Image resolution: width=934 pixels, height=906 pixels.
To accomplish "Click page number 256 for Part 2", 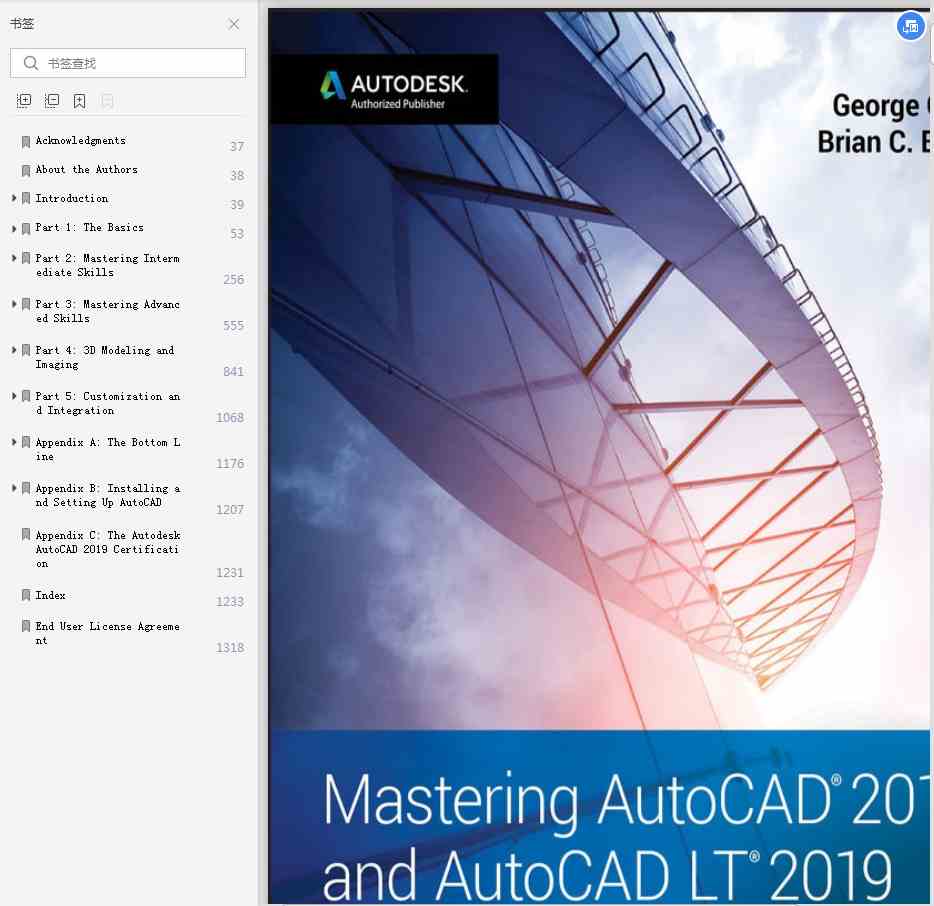I will tap(234, 279).
